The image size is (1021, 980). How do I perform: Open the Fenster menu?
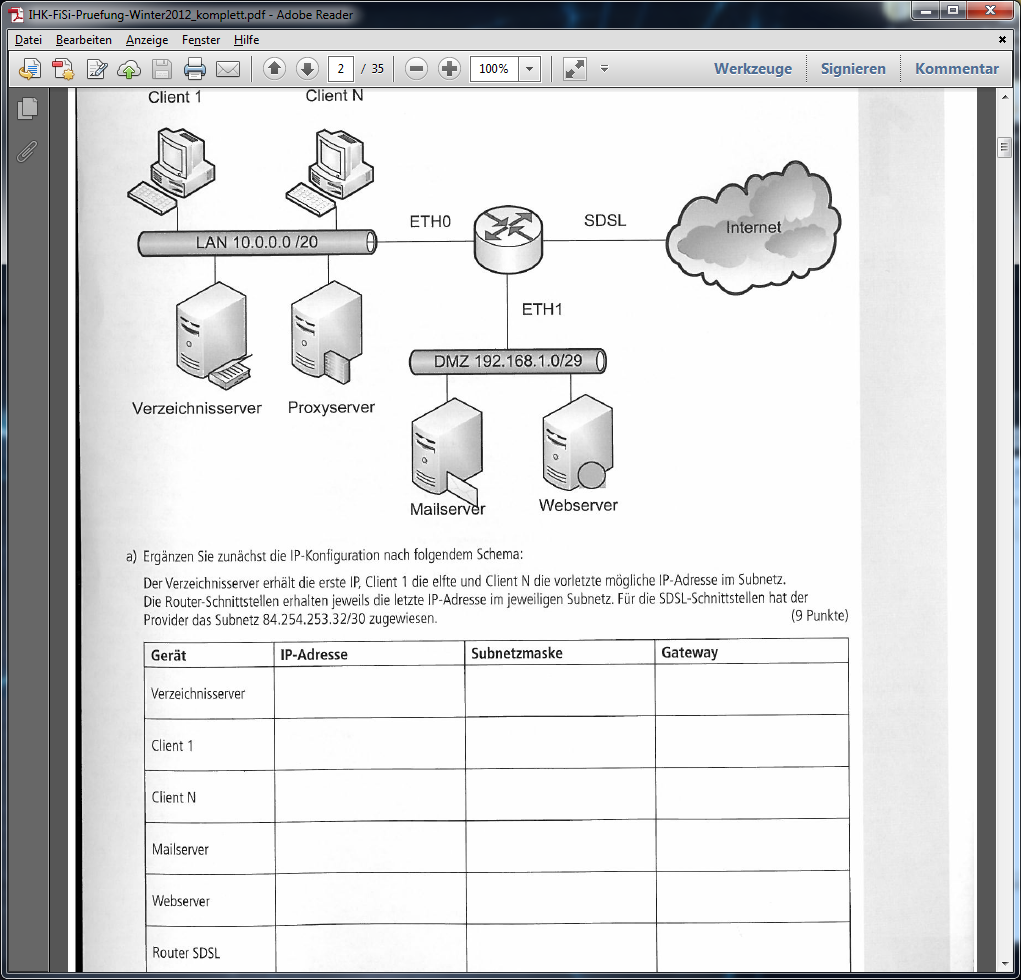click(201, 40)
